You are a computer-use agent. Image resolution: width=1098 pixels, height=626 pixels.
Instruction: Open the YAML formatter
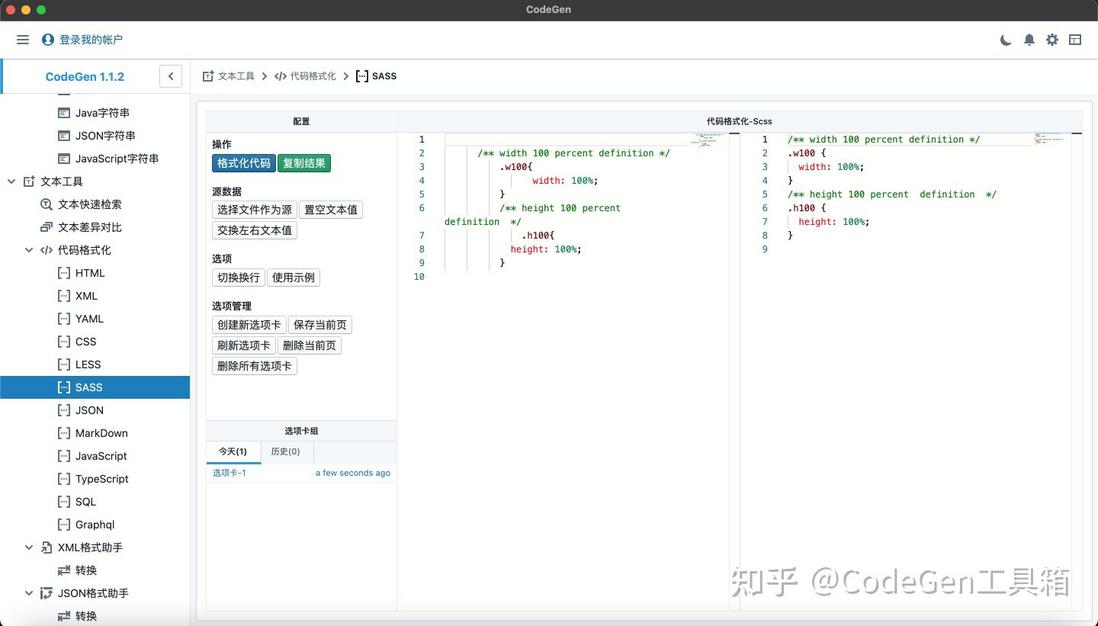pos(90,319)
